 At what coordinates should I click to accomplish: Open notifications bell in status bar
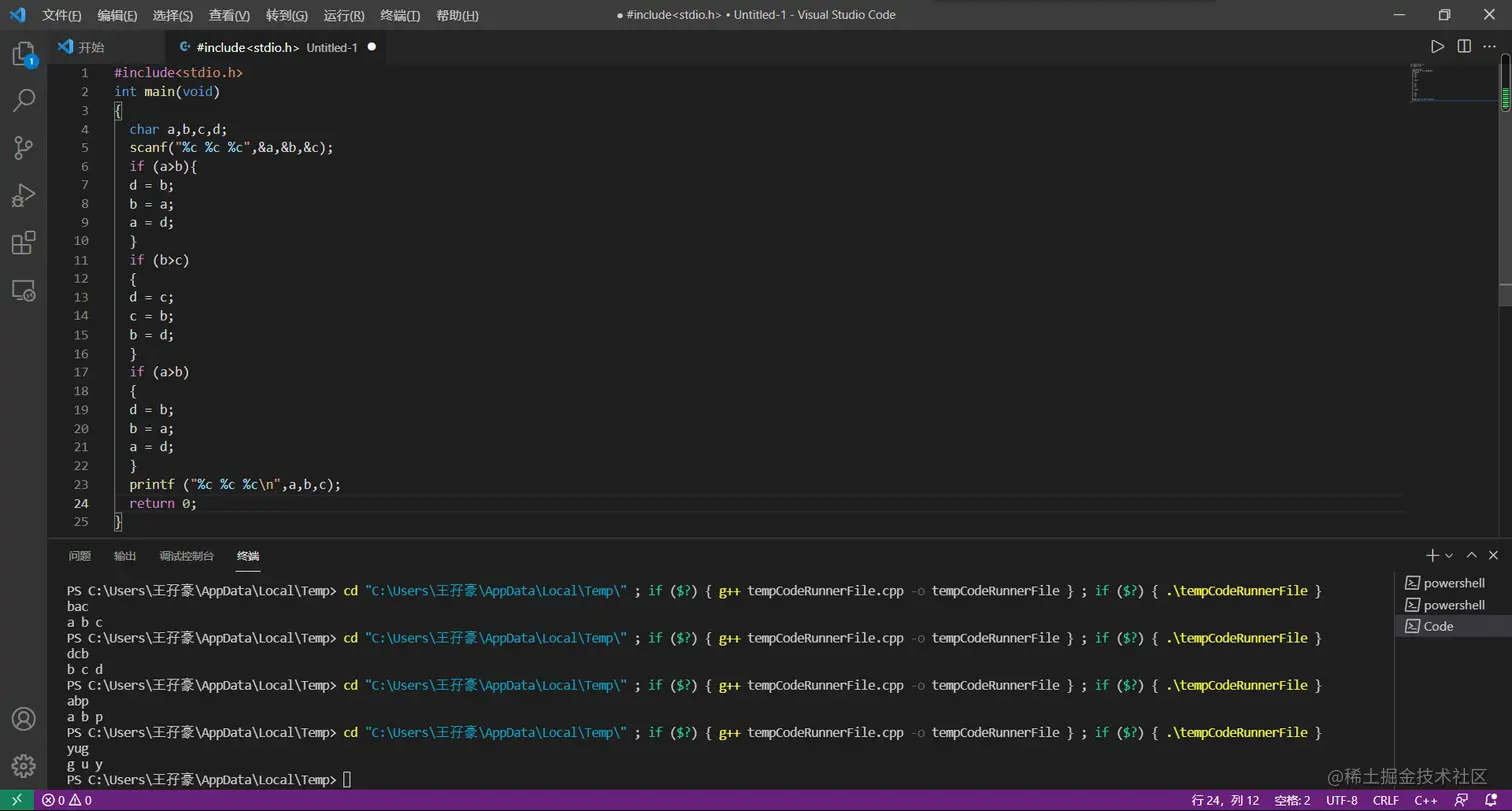tap(1490, 800)
